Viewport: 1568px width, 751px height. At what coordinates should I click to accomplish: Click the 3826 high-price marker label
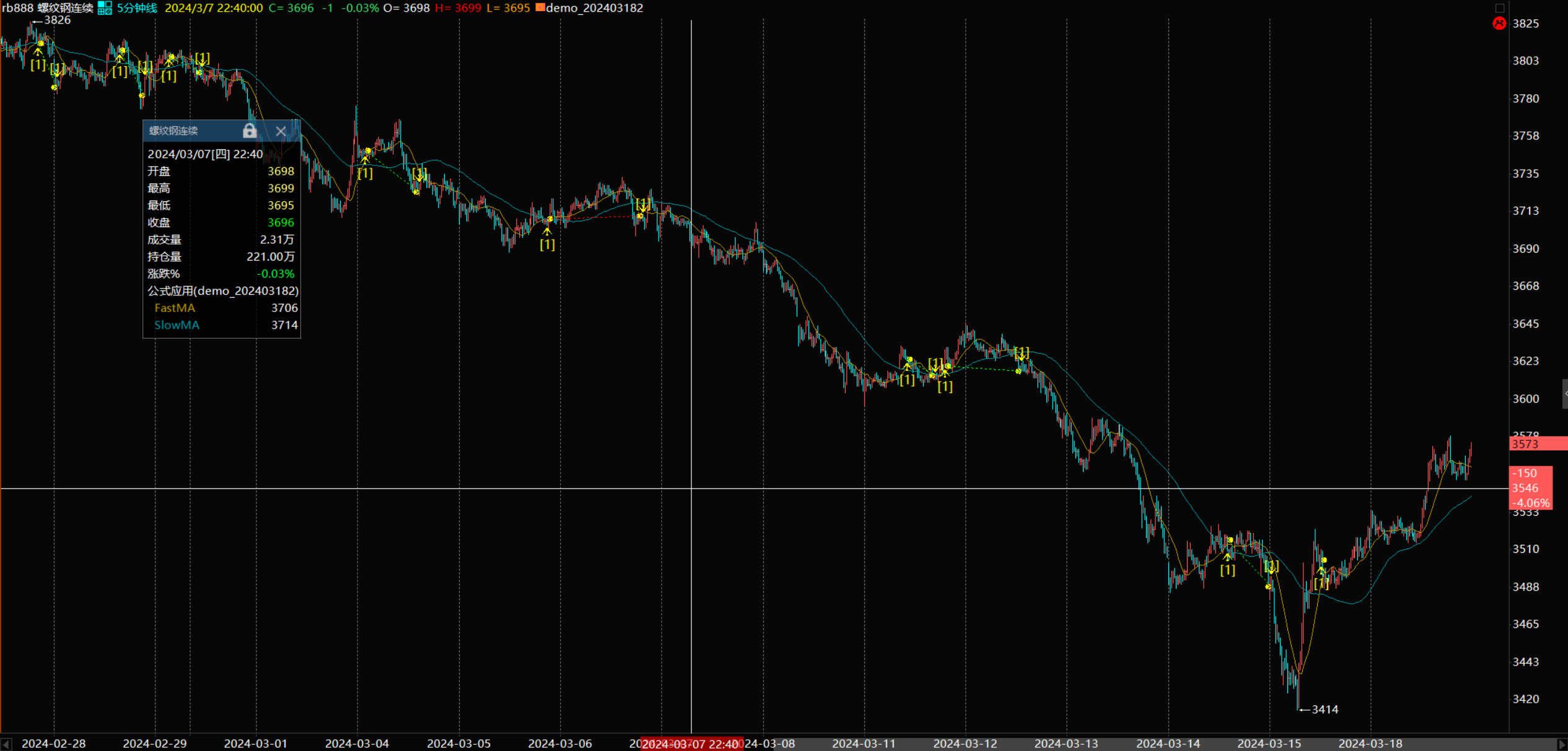pyautogui.click(x=57, y=20)
